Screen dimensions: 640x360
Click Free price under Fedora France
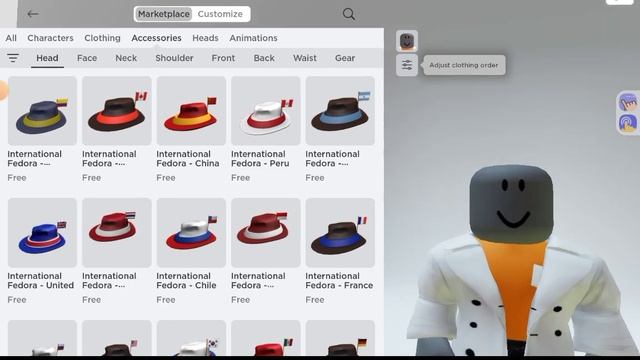[315, 300]
